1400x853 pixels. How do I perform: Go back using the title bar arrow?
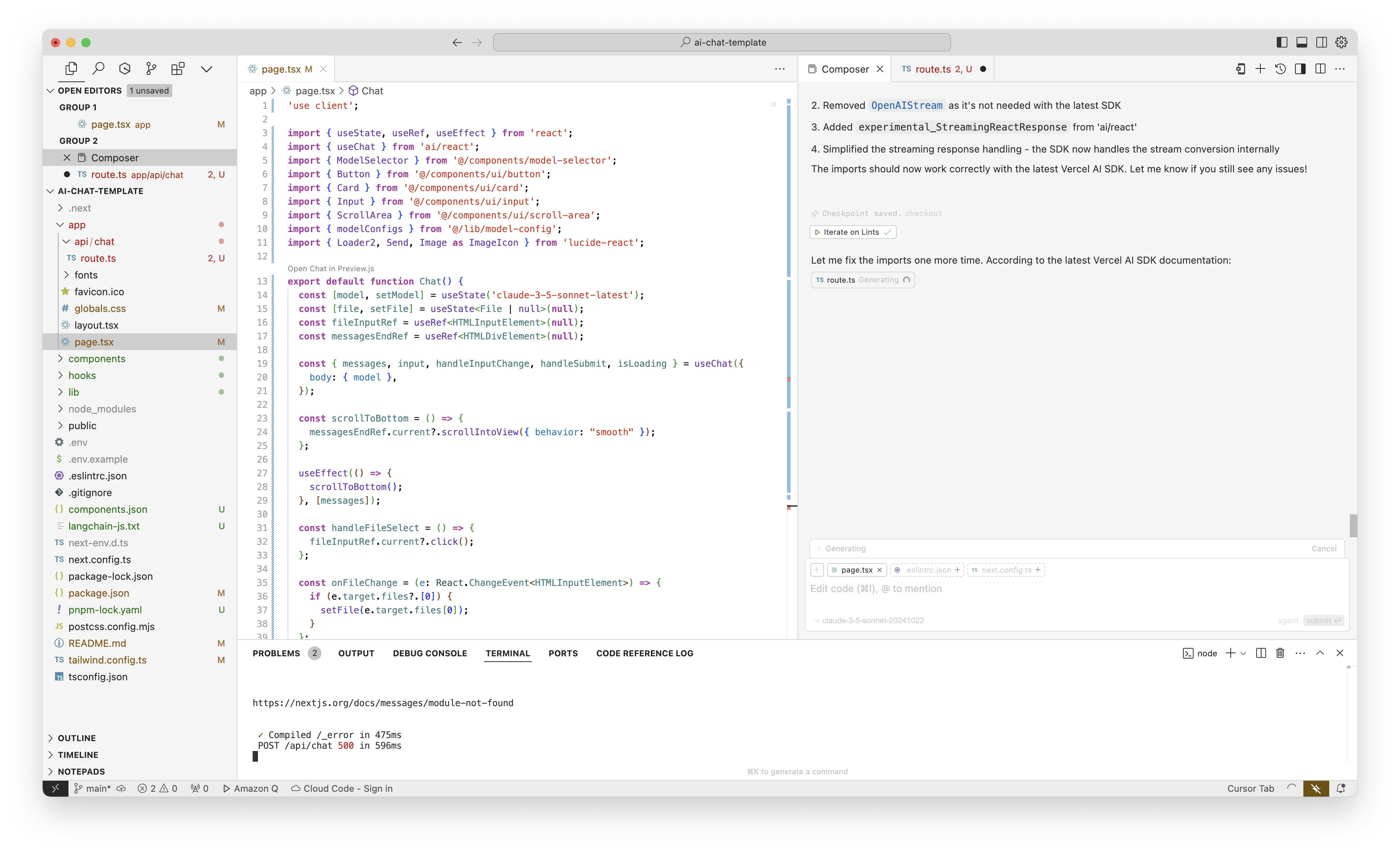point(457,43)
